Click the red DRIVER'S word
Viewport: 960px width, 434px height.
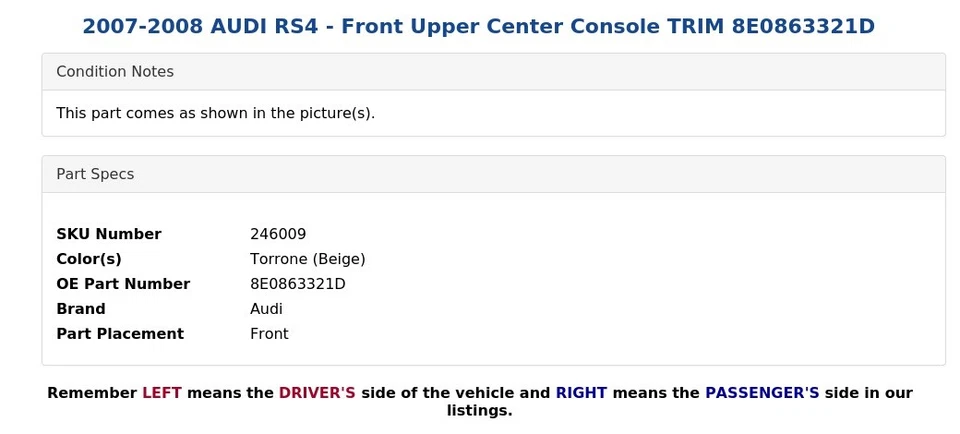pyautogui.click(x=317, y=393)
